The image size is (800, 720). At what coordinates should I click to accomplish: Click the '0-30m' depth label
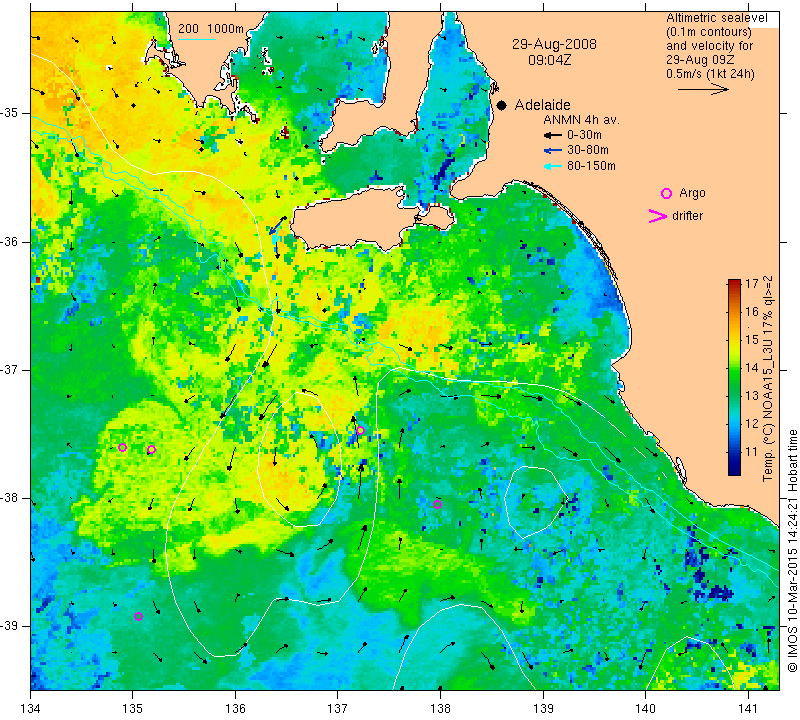(584, 135)
